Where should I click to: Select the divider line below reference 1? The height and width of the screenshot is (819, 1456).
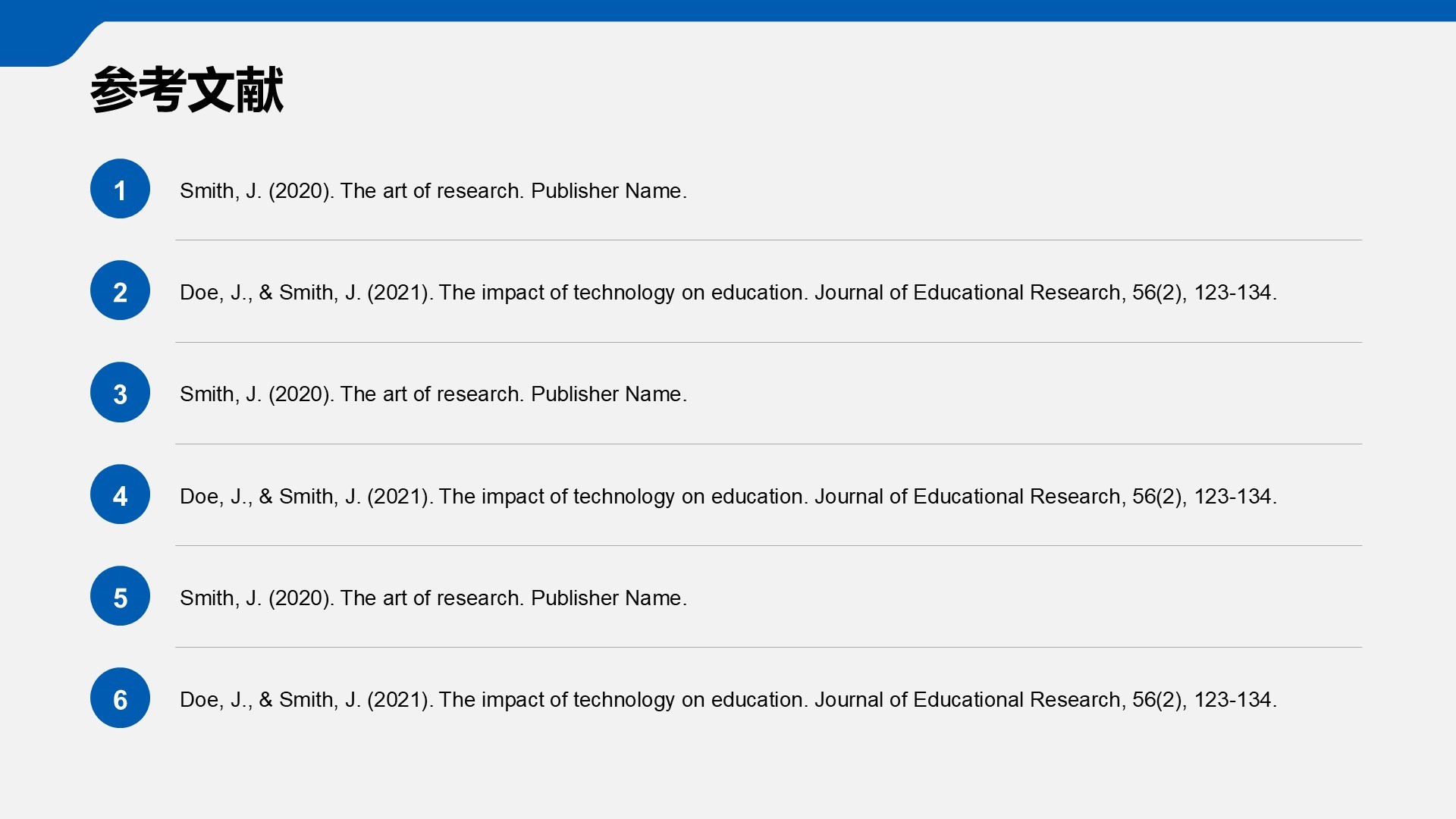point(768,240)
